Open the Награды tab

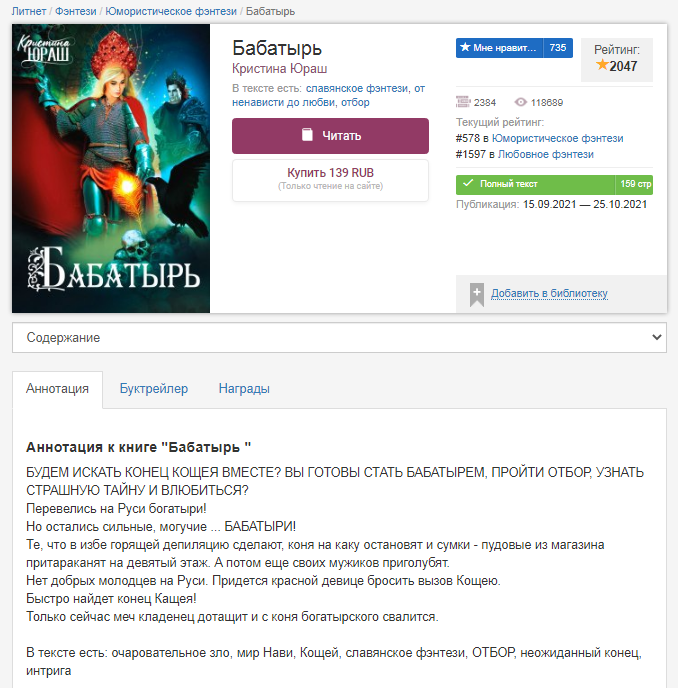pos(244,389)
